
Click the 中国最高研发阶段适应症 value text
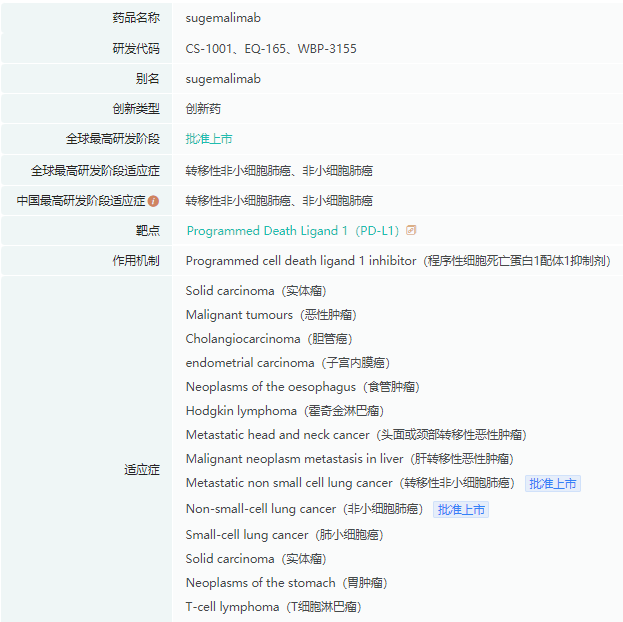(279, 201)
